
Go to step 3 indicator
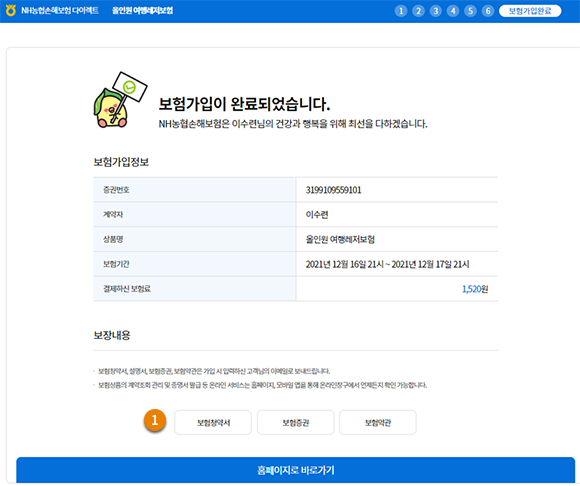[436, 11]
